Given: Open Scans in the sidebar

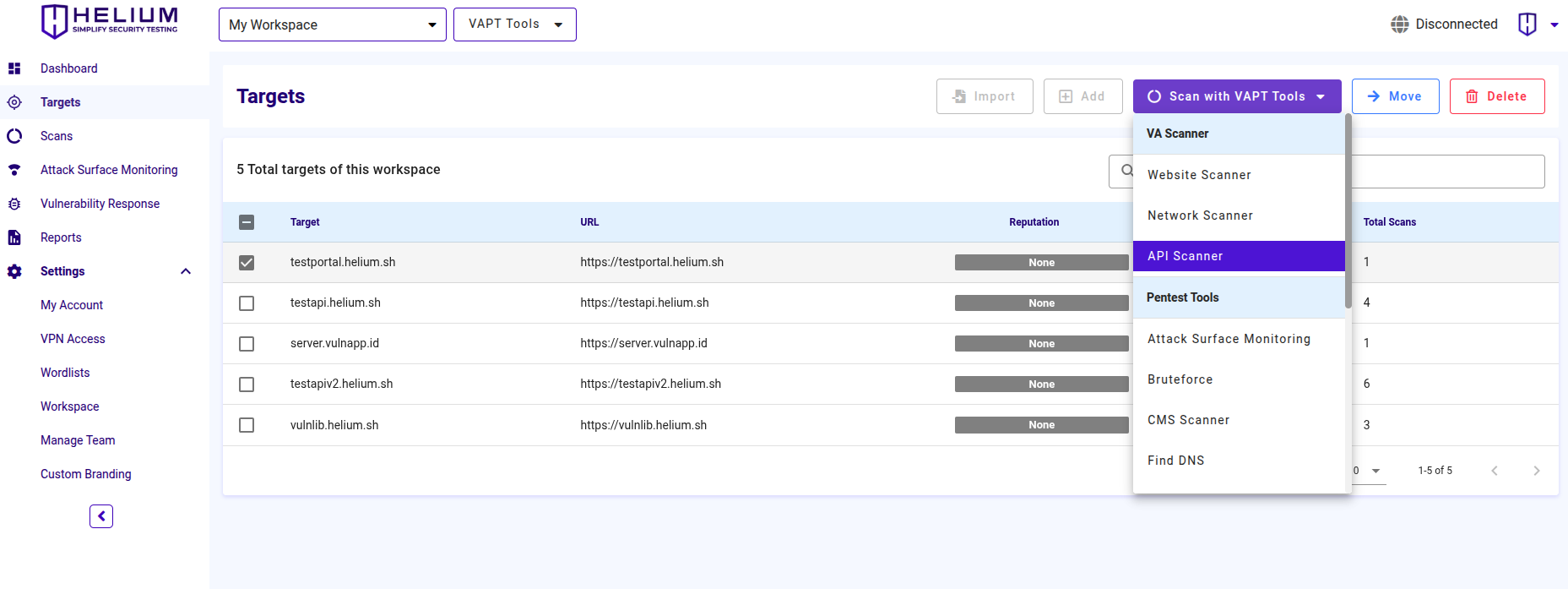Looking at the screenshot, I should pos(57,136).
